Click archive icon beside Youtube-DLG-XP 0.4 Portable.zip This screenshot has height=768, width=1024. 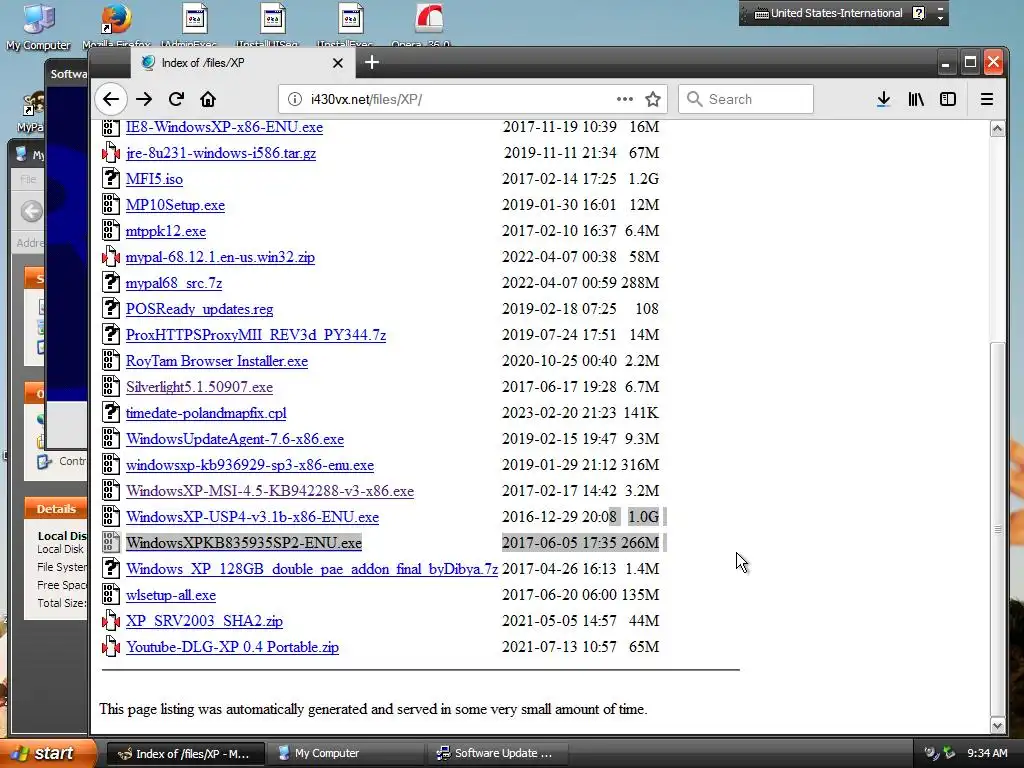point(111,647)
